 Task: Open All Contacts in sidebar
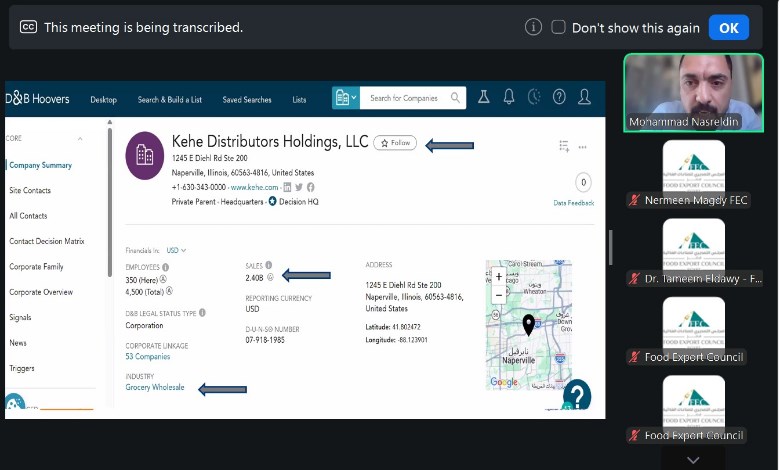tap(28, 216)
